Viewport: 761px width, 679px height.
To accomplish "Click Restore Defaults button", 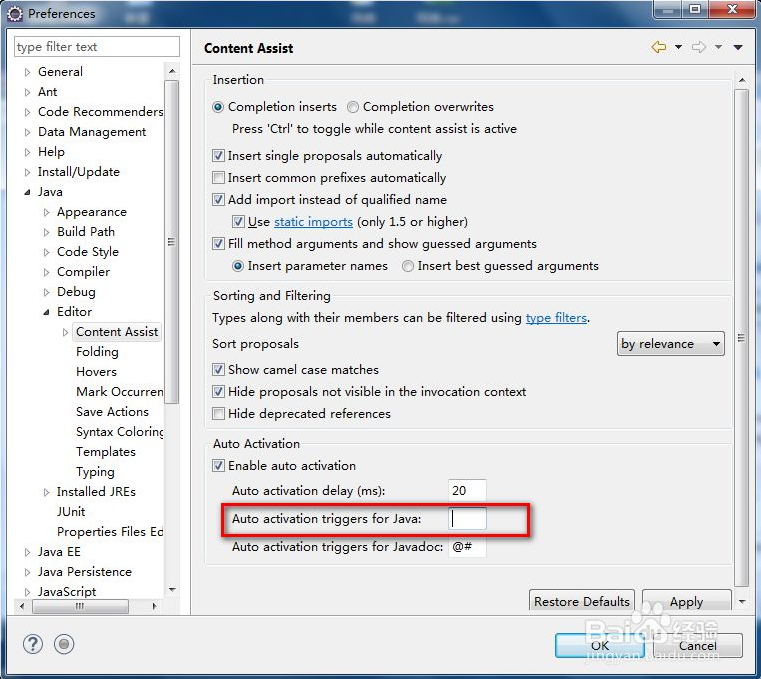I will pos(581,601).
